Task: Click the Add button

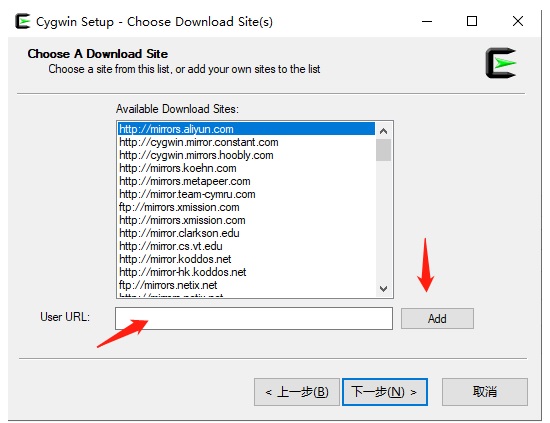Action: coord(437,318)
